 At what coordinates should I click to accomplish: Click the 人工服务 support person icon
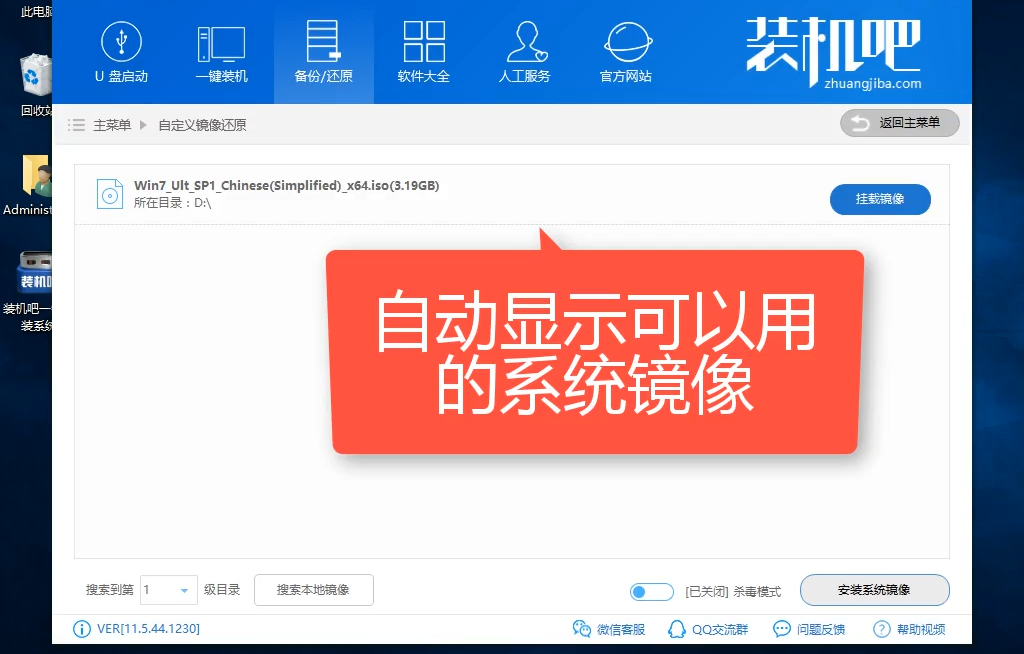tap(525, 42)
